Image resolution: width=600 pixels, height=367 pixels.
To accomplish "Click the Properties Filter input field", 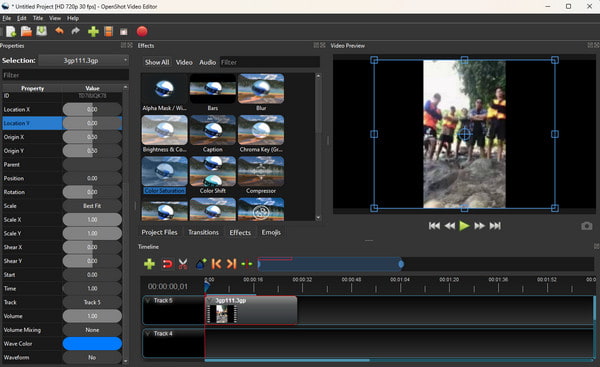I will click(65, 75).
